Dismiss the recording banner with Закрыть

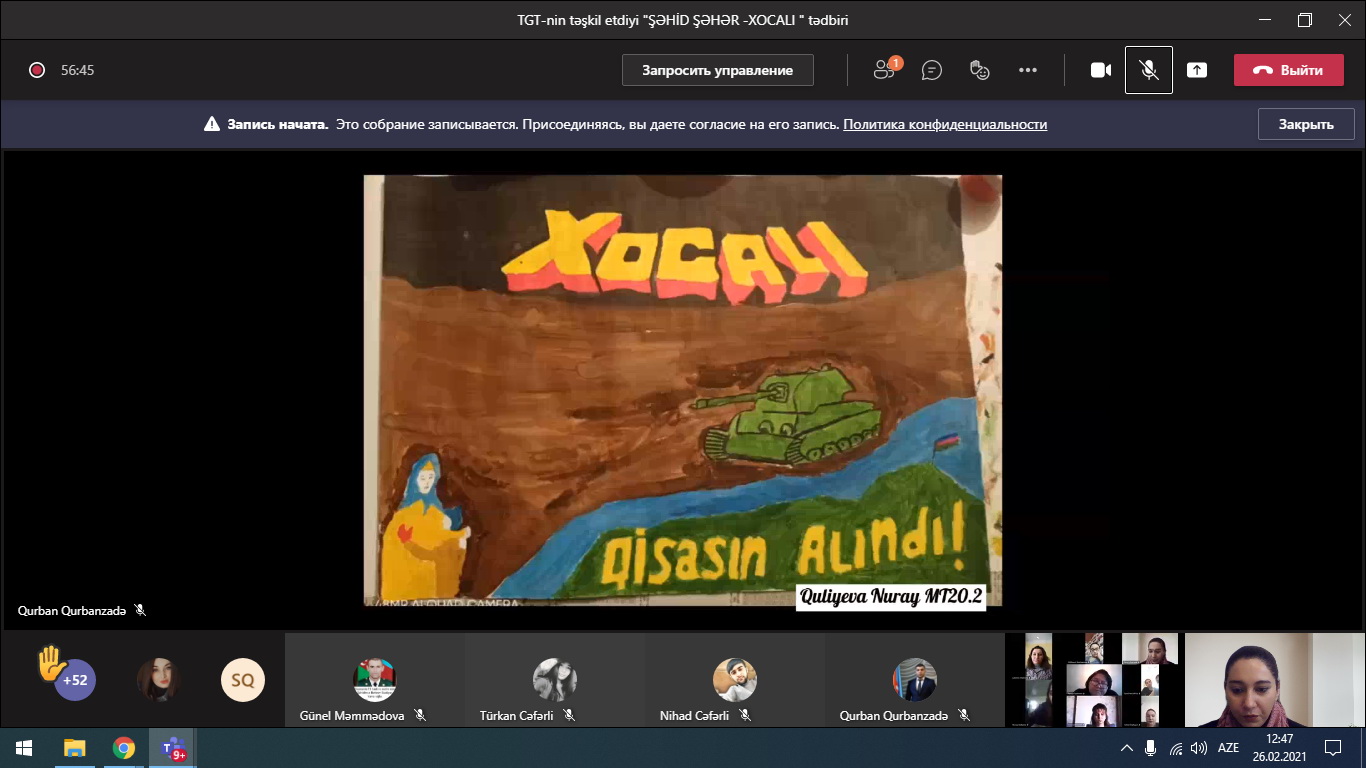click(1305, 125)
